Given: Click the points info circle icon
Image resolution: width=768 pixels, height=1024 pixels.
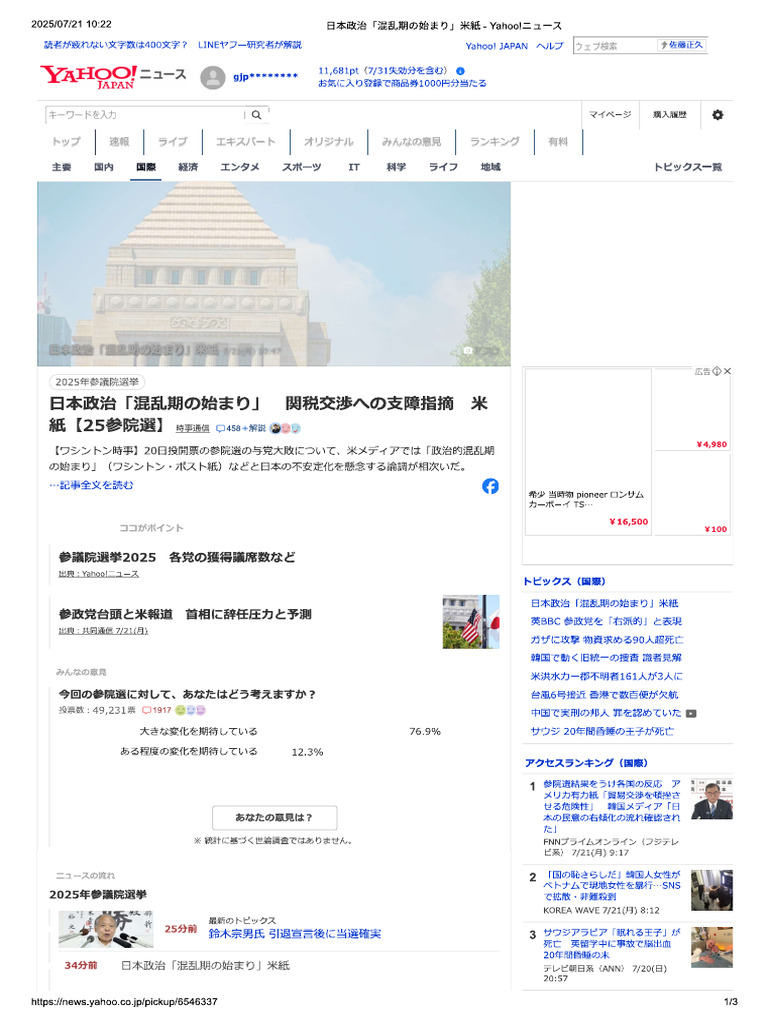Looking at the screenshot, I should pos(460,71).
